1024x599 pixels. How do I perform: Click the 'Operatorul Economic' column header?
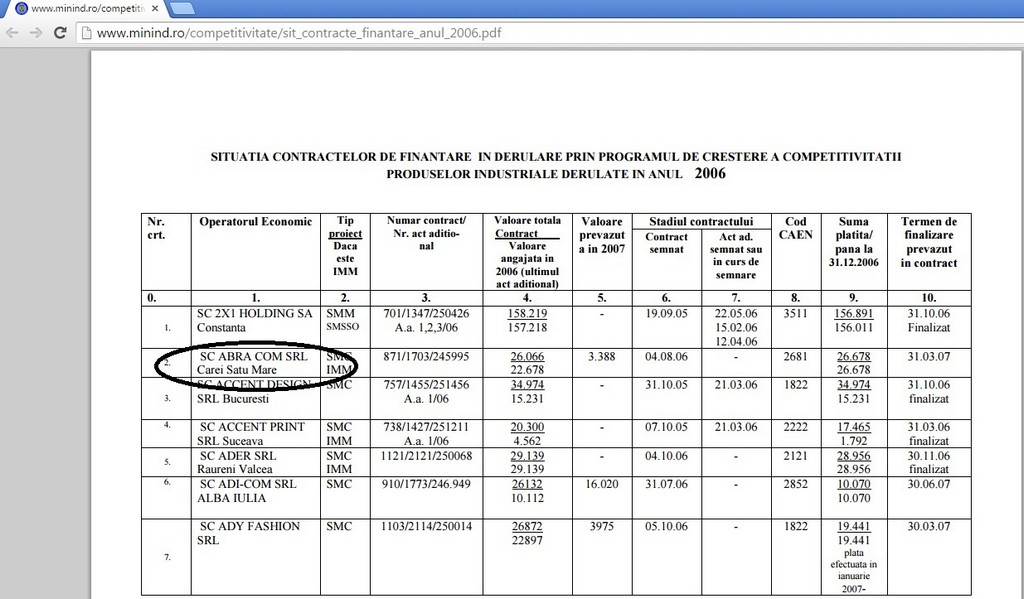[x=256, y=222]
